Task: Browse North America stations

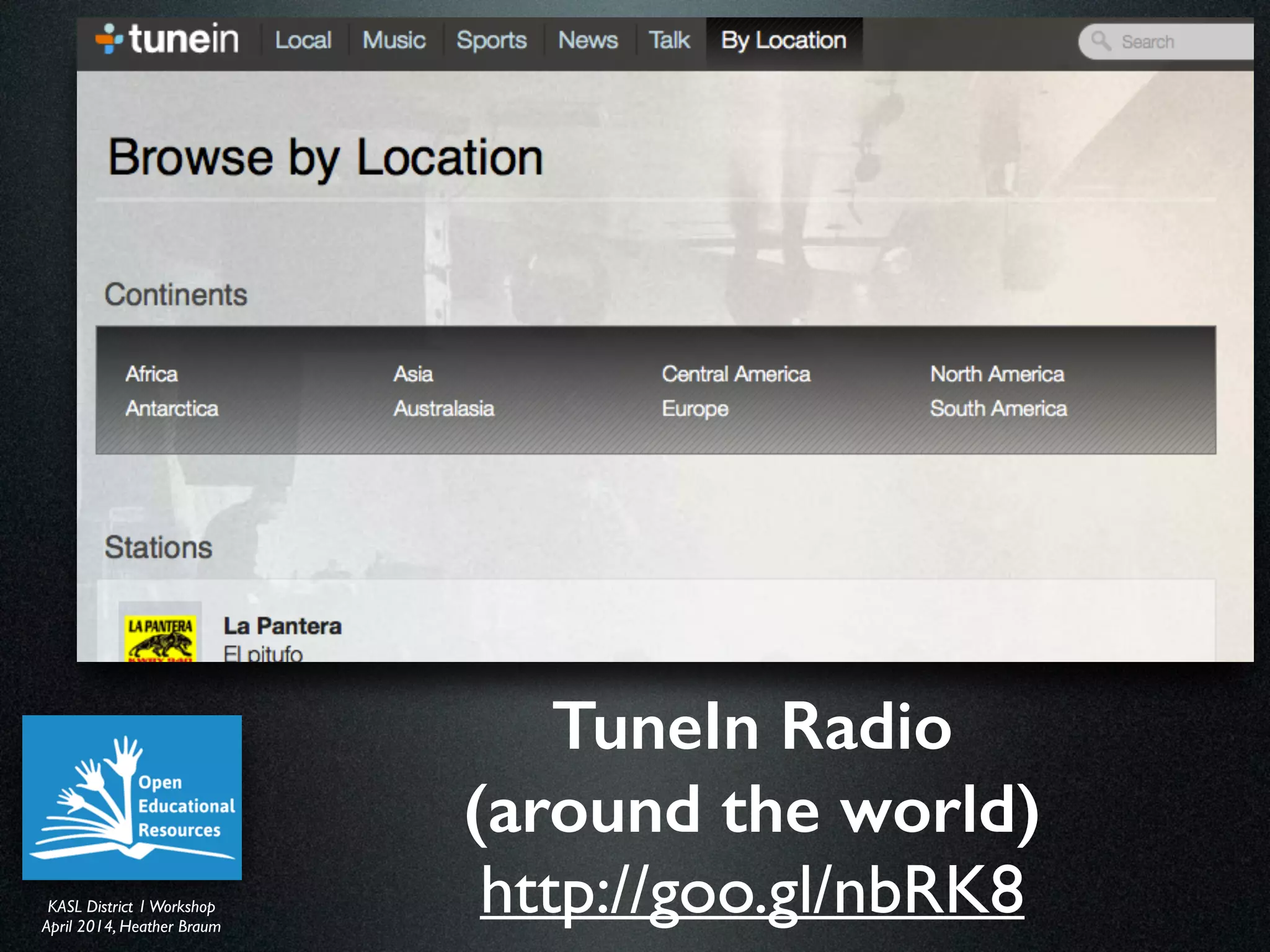Action: pos(997,374)
